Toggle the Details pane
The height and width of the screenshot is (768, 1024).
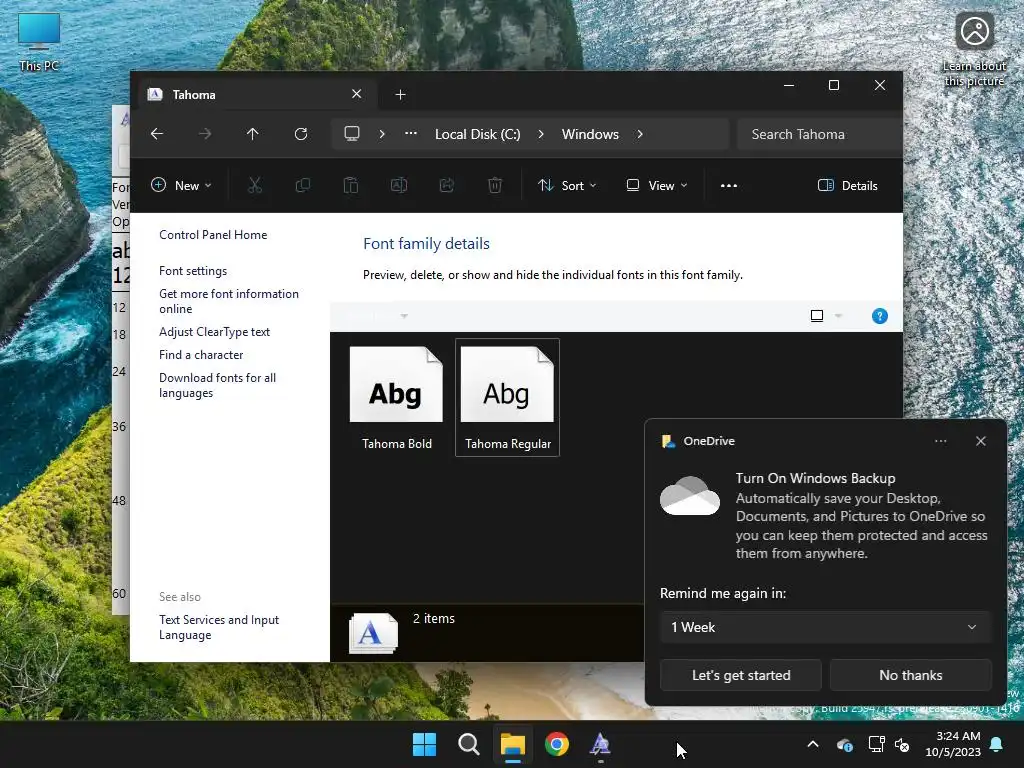tap(848, 185)
